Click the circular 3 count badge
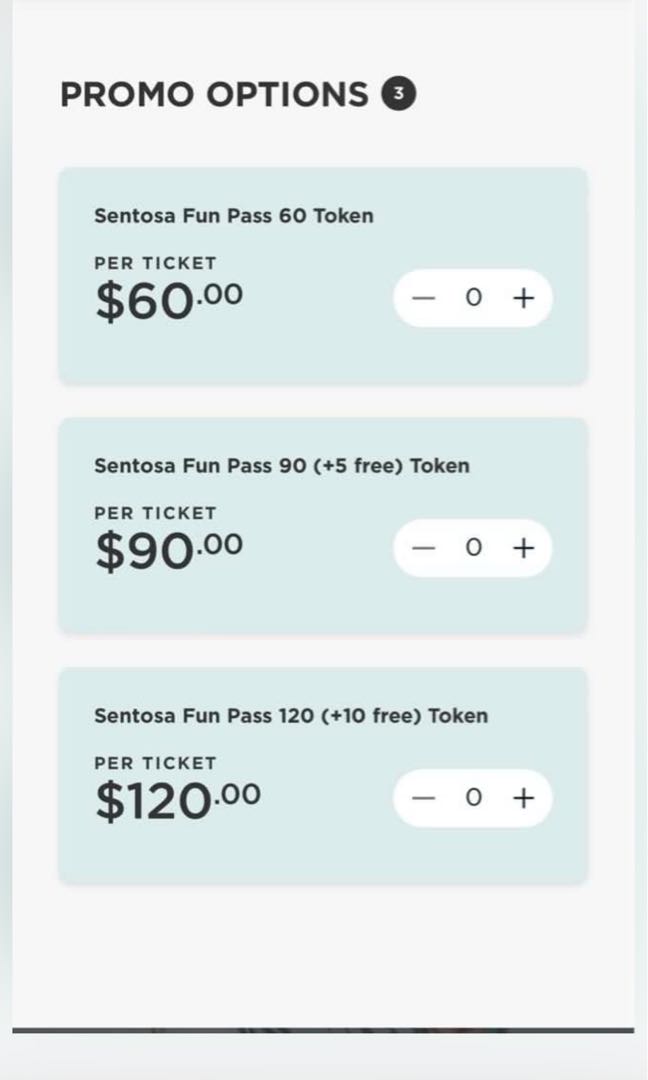648x1080 pixels. point(400,92)
